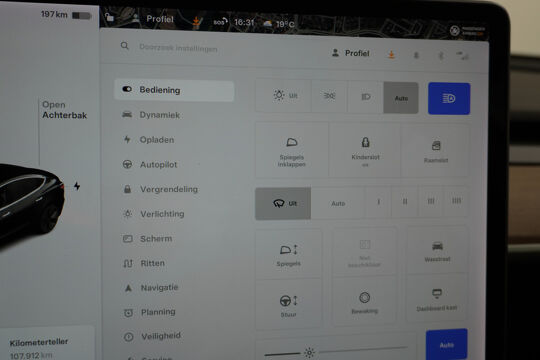This screenshot has height=360, width=540.
Task: Open the Profiel menu in settings header
Action: [x=351, y=53]
